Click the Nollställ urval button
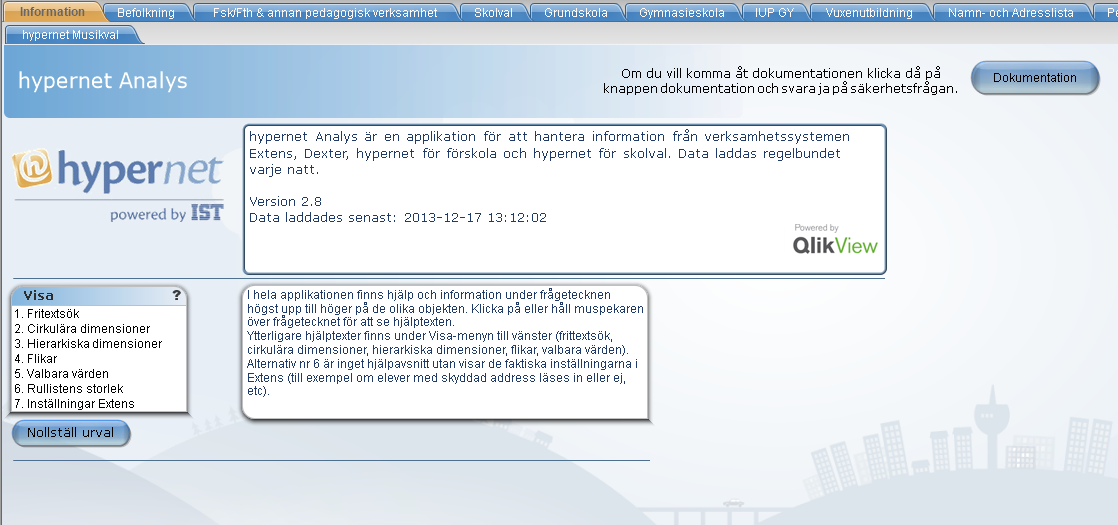The width and height of the screenshot is (1118, 525). click(71, 433)
